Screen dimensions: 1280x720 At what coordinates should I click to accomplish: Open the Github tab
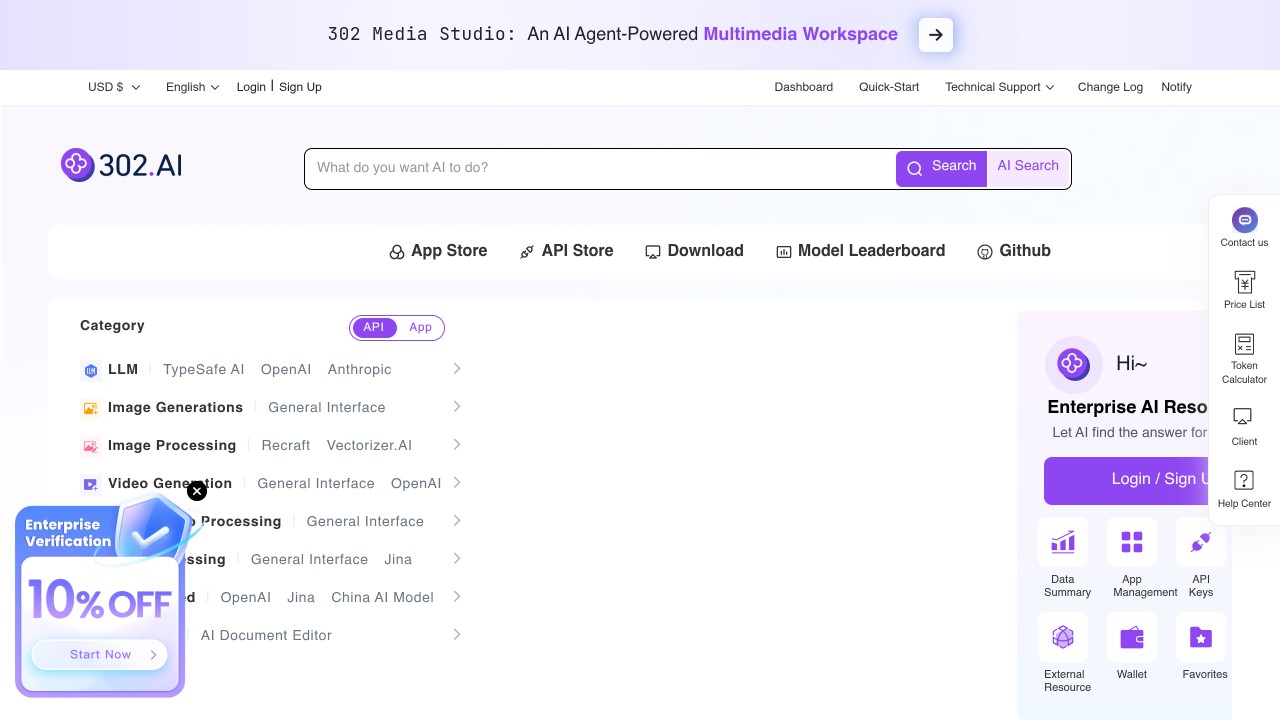(1014, 251)
